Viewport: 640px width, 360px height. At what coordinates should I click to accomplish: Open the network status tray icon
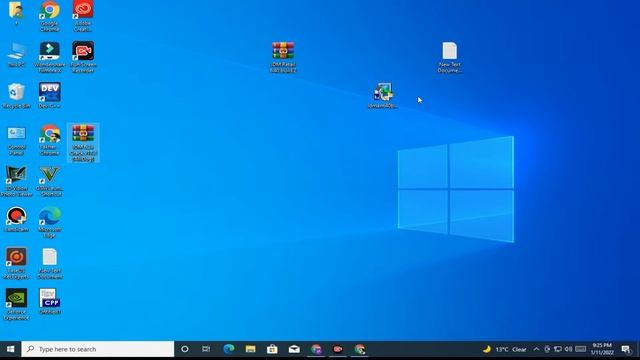pos(558,349)
